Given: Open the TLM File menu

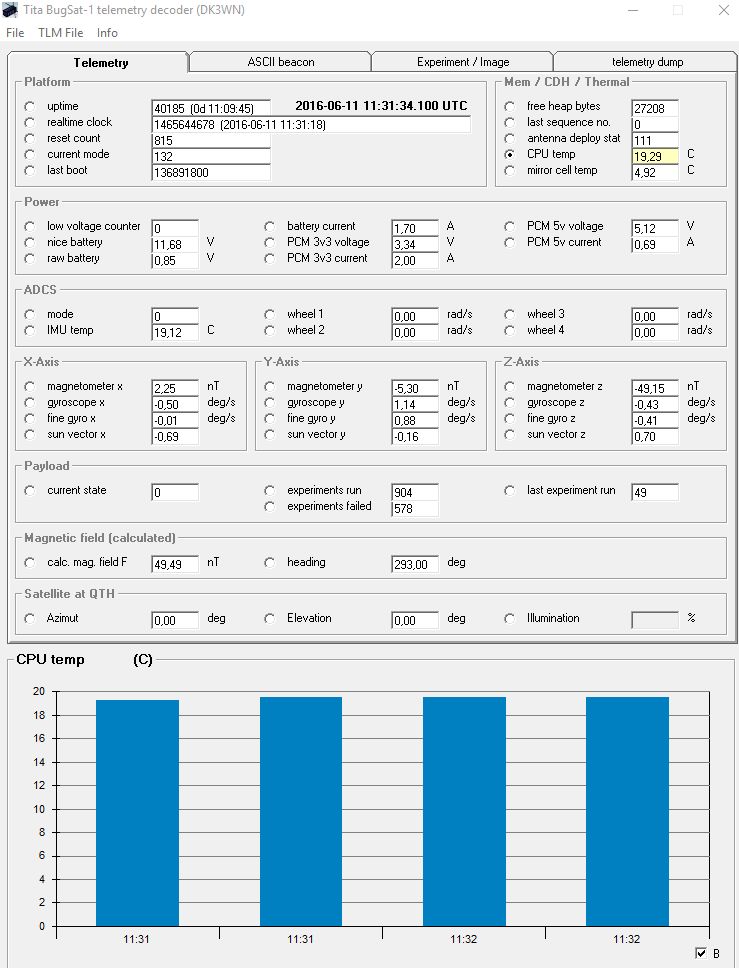Looking at the screenshot, I should coord(61,33).
